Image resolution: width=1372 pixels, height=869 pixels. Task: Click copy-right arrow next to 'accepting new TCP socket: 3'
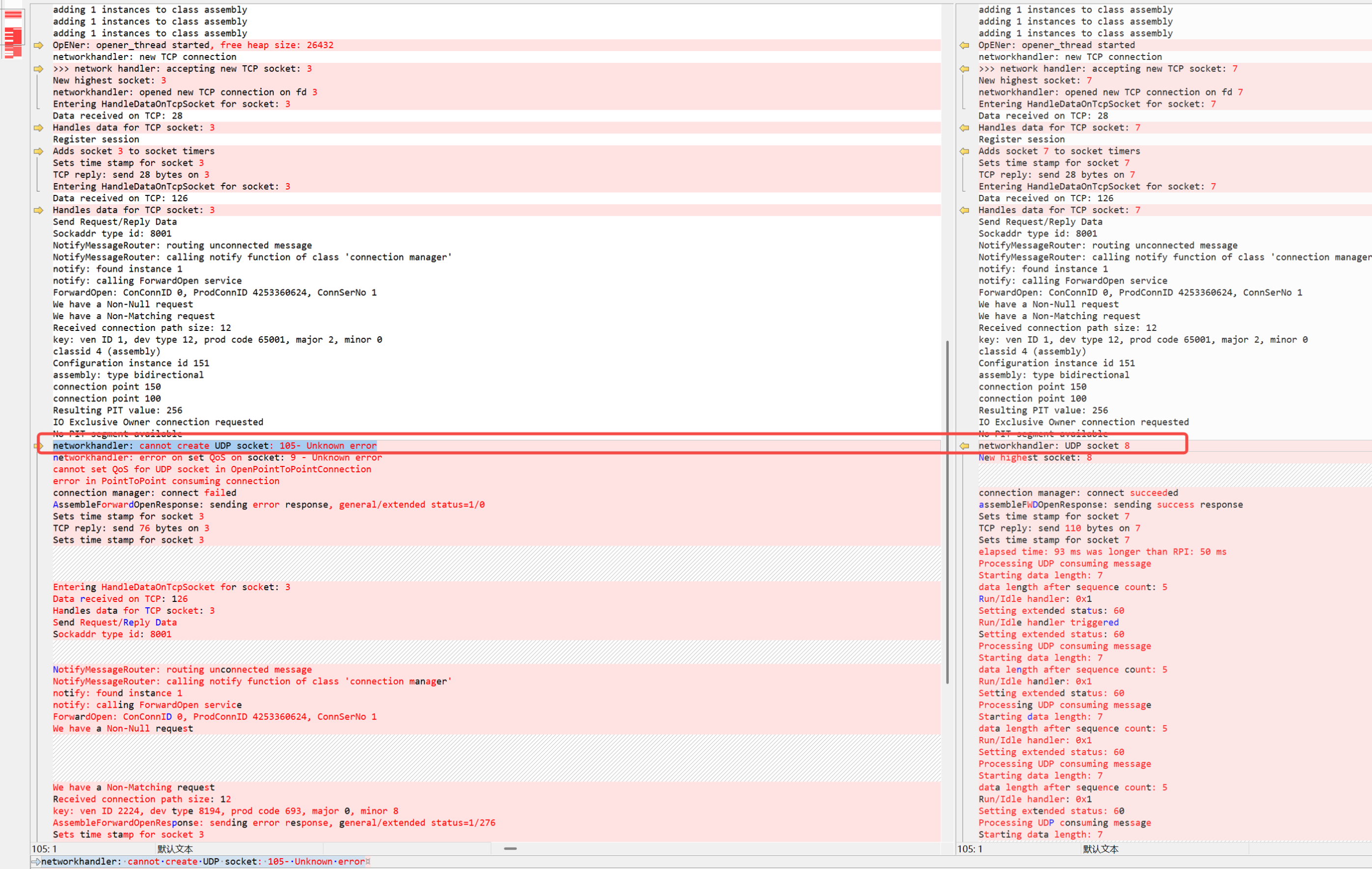[x=38, y=68]
